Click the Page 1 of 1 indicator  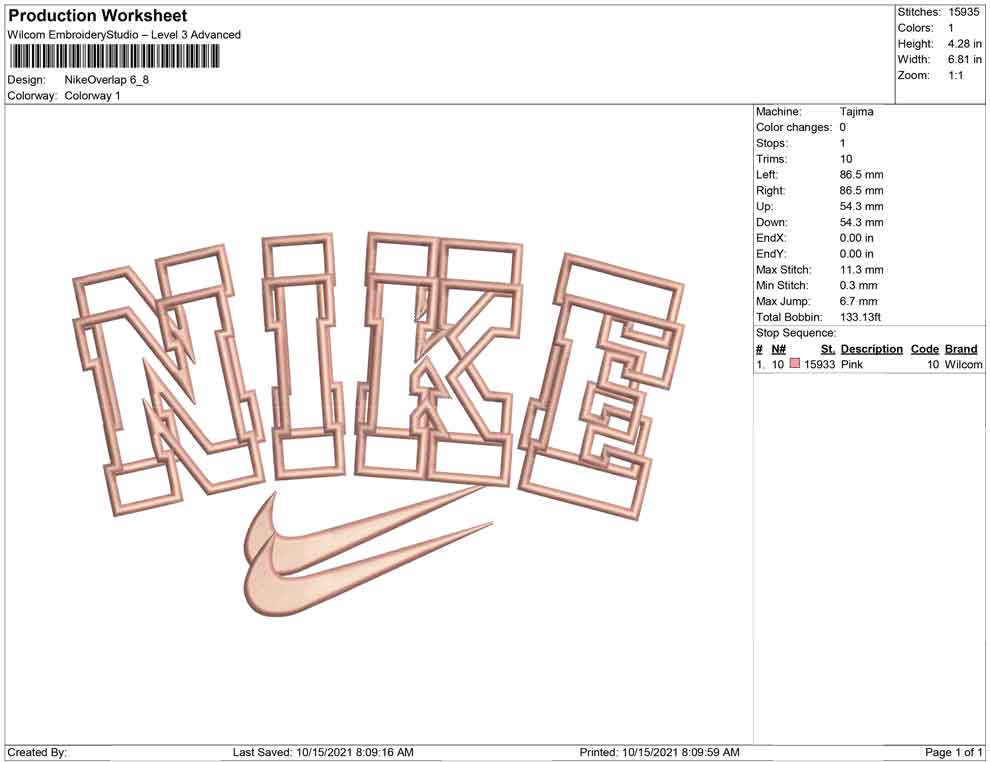click(953, 753)
